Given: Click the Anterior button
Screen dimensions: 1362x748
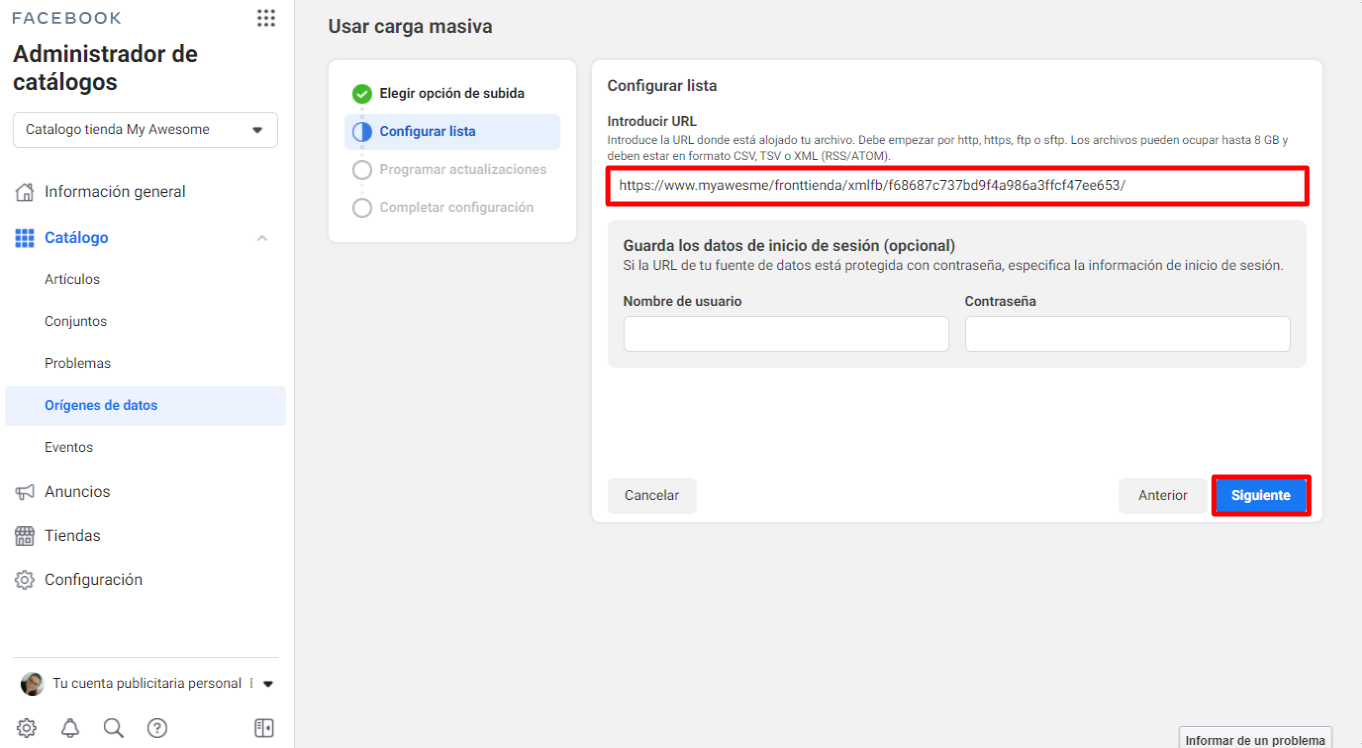Looking at the screenshot, I should (x=1163, y=496).
